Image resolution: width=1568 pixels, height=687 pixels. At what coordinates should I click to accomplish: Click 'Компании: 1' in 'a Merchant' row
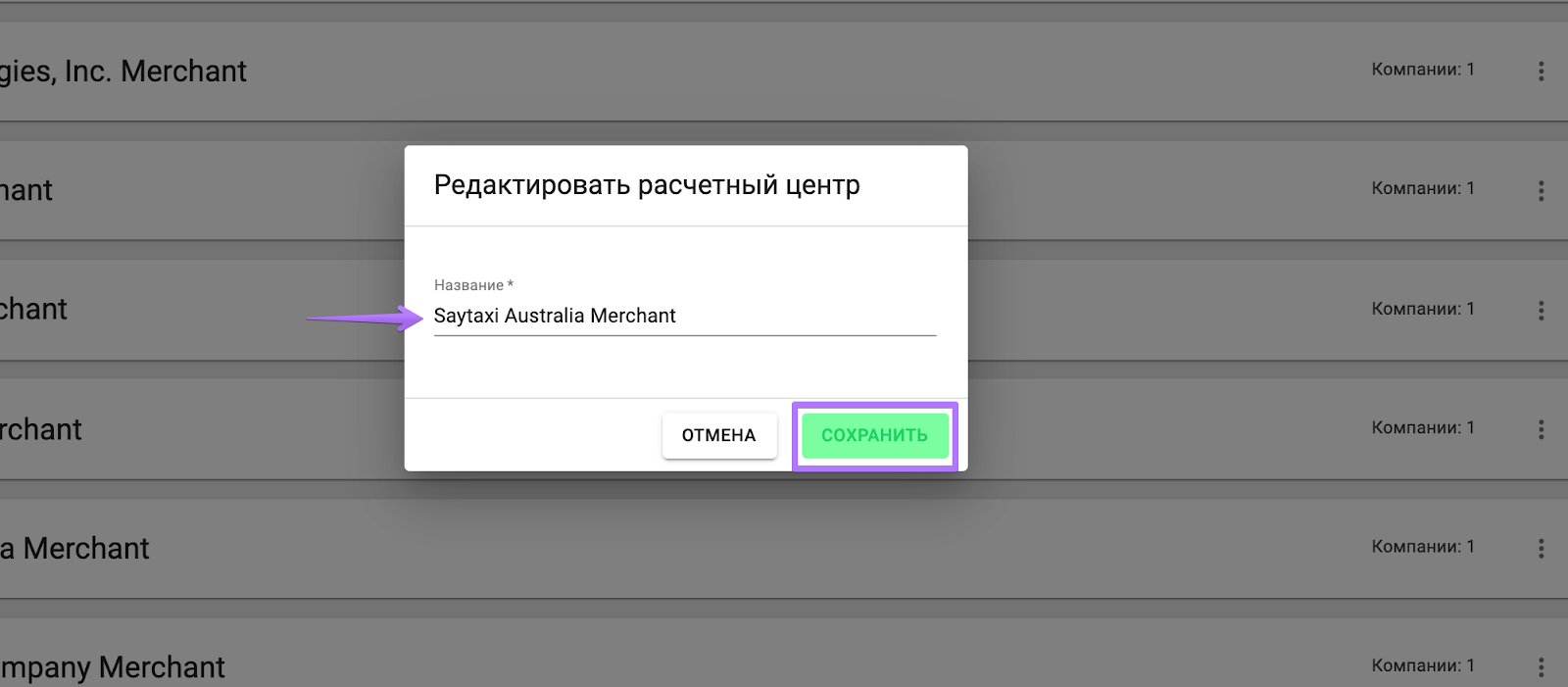tap(1423, 547)
